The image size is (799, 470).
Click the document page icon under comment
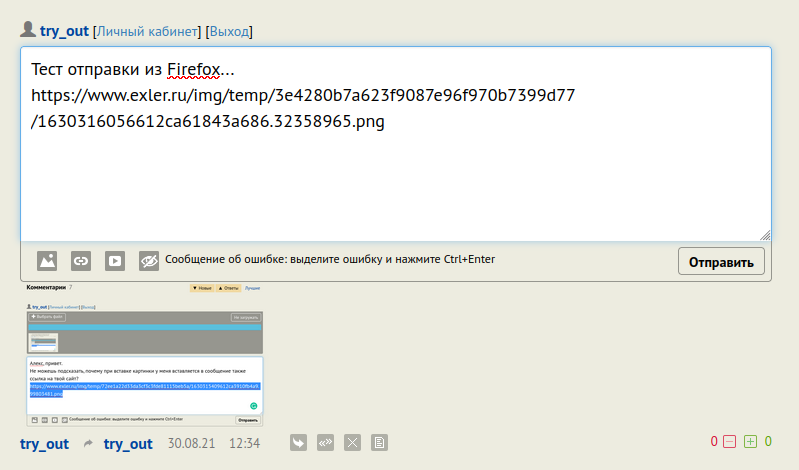(x=379, y=442)
